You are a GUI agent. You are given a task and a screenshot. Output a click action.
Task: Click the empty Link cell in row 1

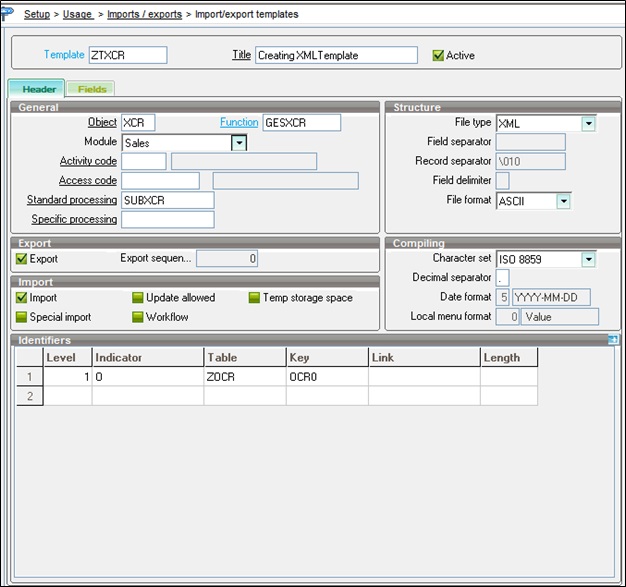(424, 377)
